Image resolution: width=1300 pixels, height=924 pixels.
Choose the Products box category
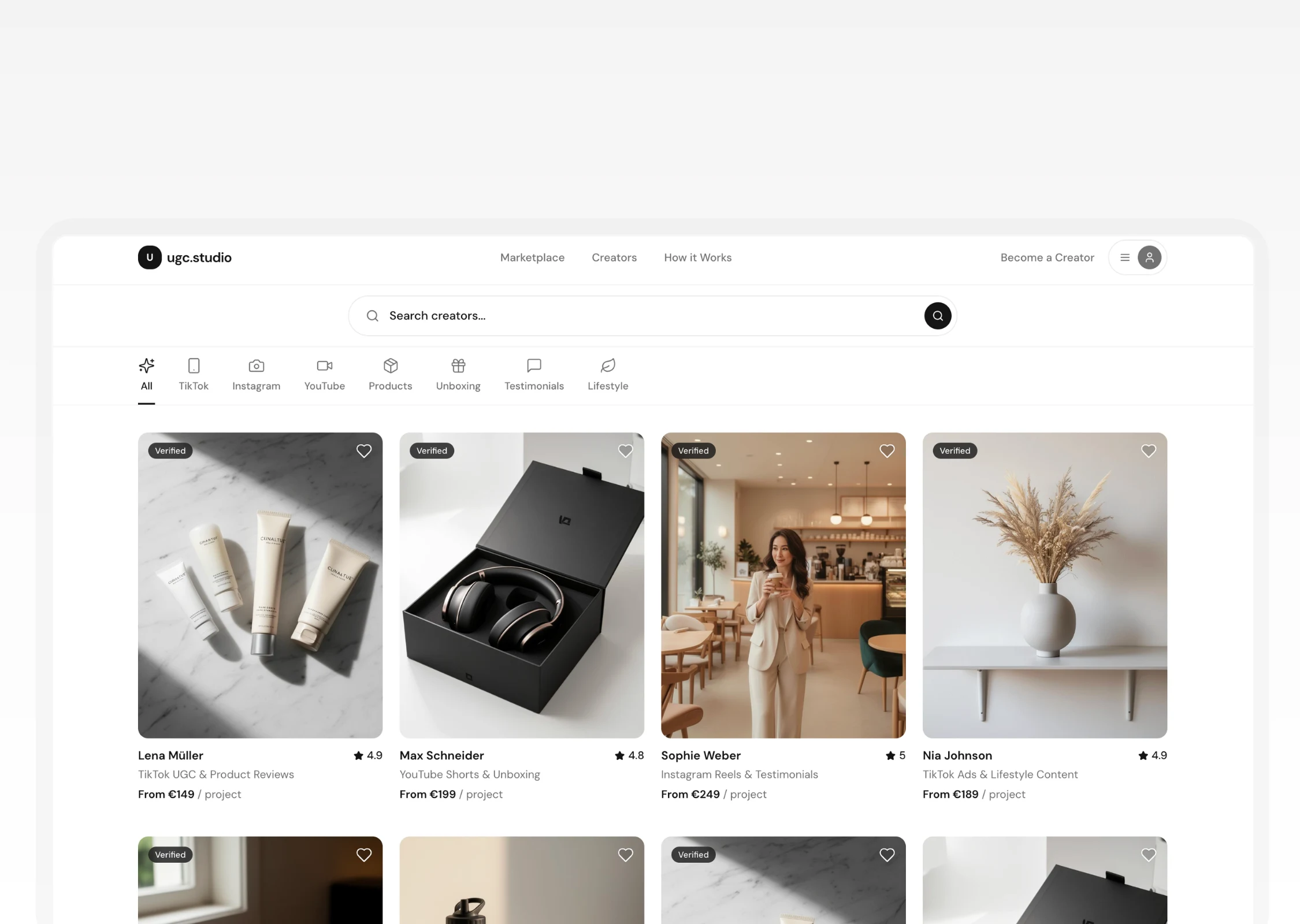tap(391, 366)
